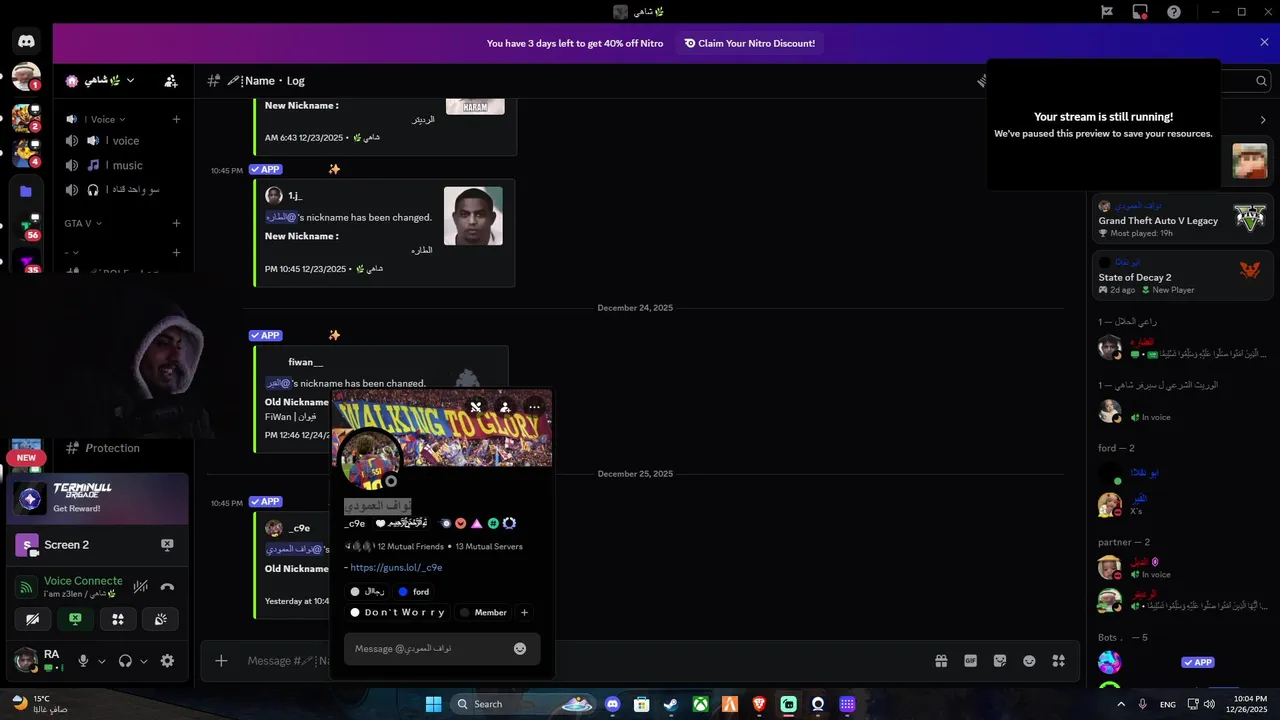Open Brave browser from taskbar
The image size is (1280, 720).
point(759,704)
